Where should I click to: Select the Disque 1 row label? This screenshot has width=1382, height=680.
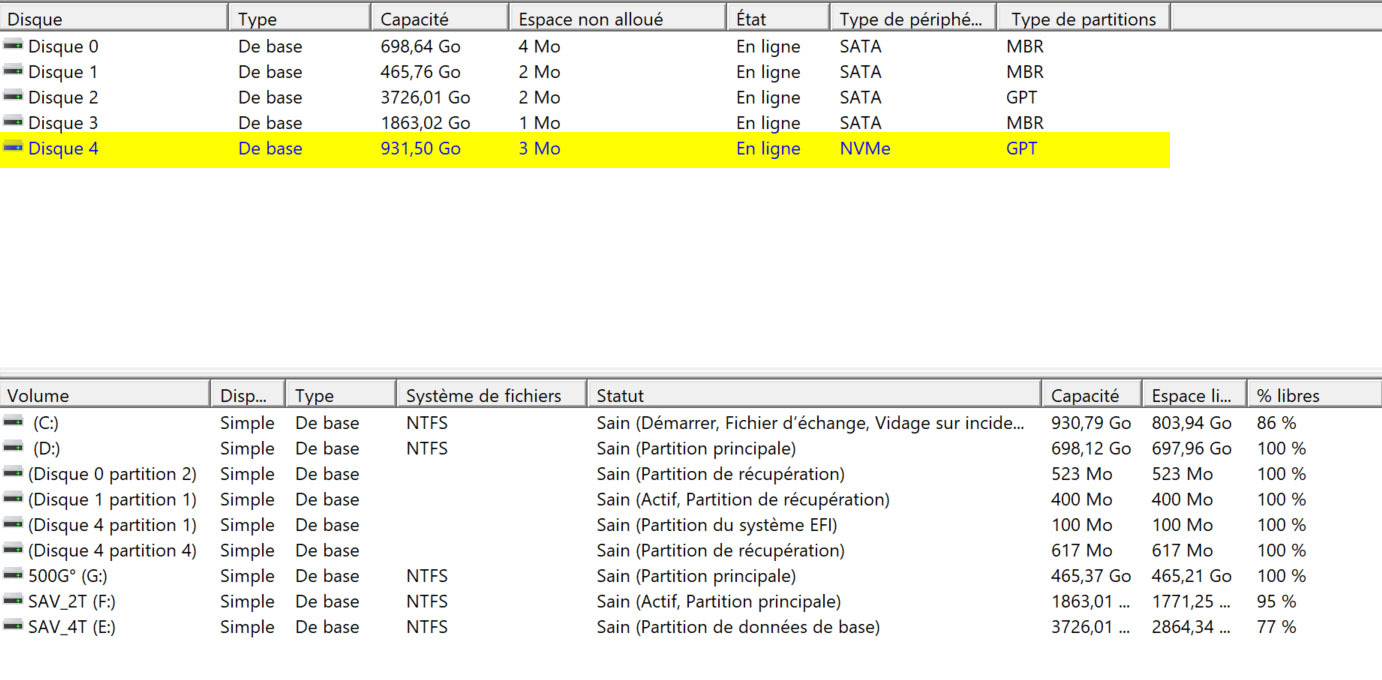(x=63, y=72)
